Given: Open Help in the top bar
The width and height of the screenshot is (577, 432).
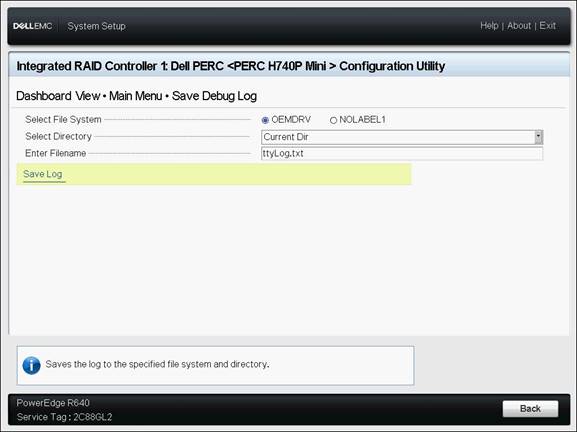Looking at the screenshot, I should (489, 26).
